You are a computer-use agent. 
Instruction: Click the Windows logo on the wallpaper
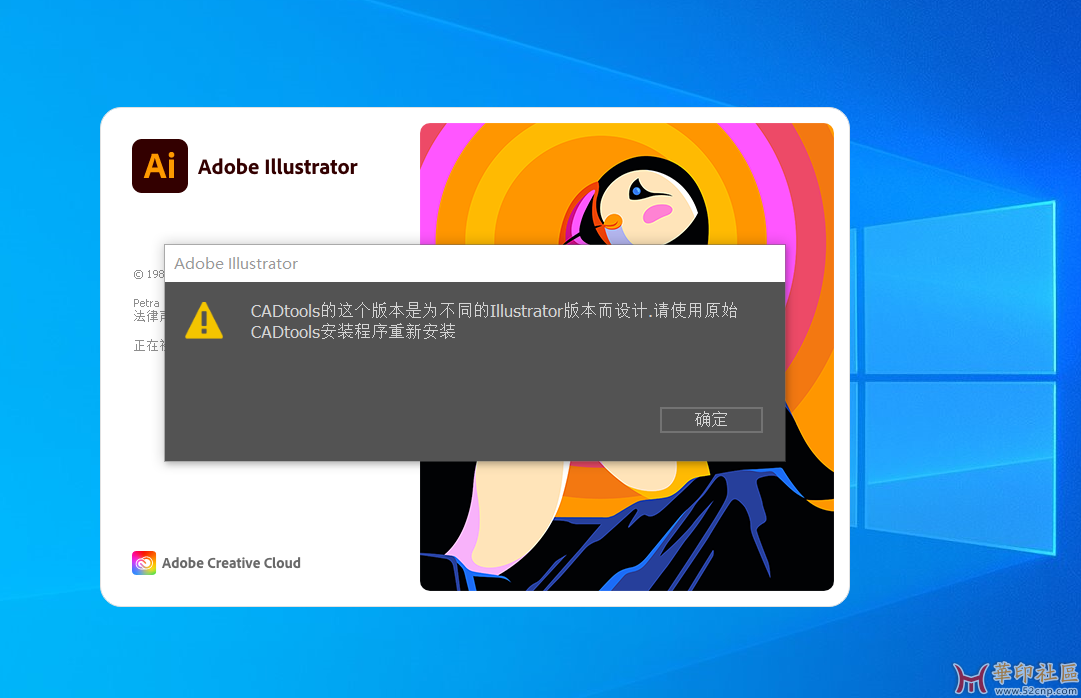pos(955,378)
